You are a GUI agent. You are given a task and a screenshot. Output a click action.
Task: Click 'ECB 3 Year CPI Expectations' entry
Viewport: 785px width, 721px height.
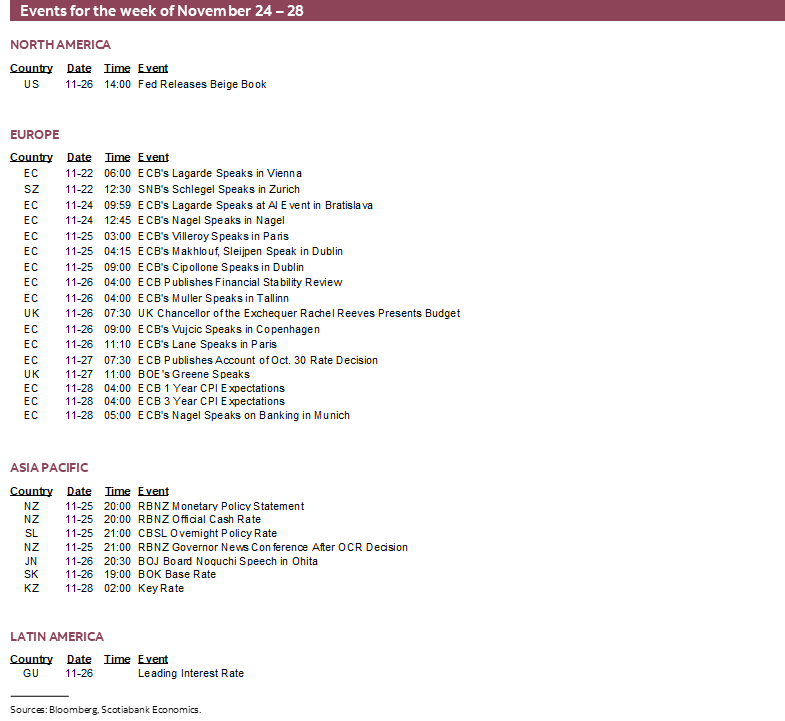coord(211,401)
